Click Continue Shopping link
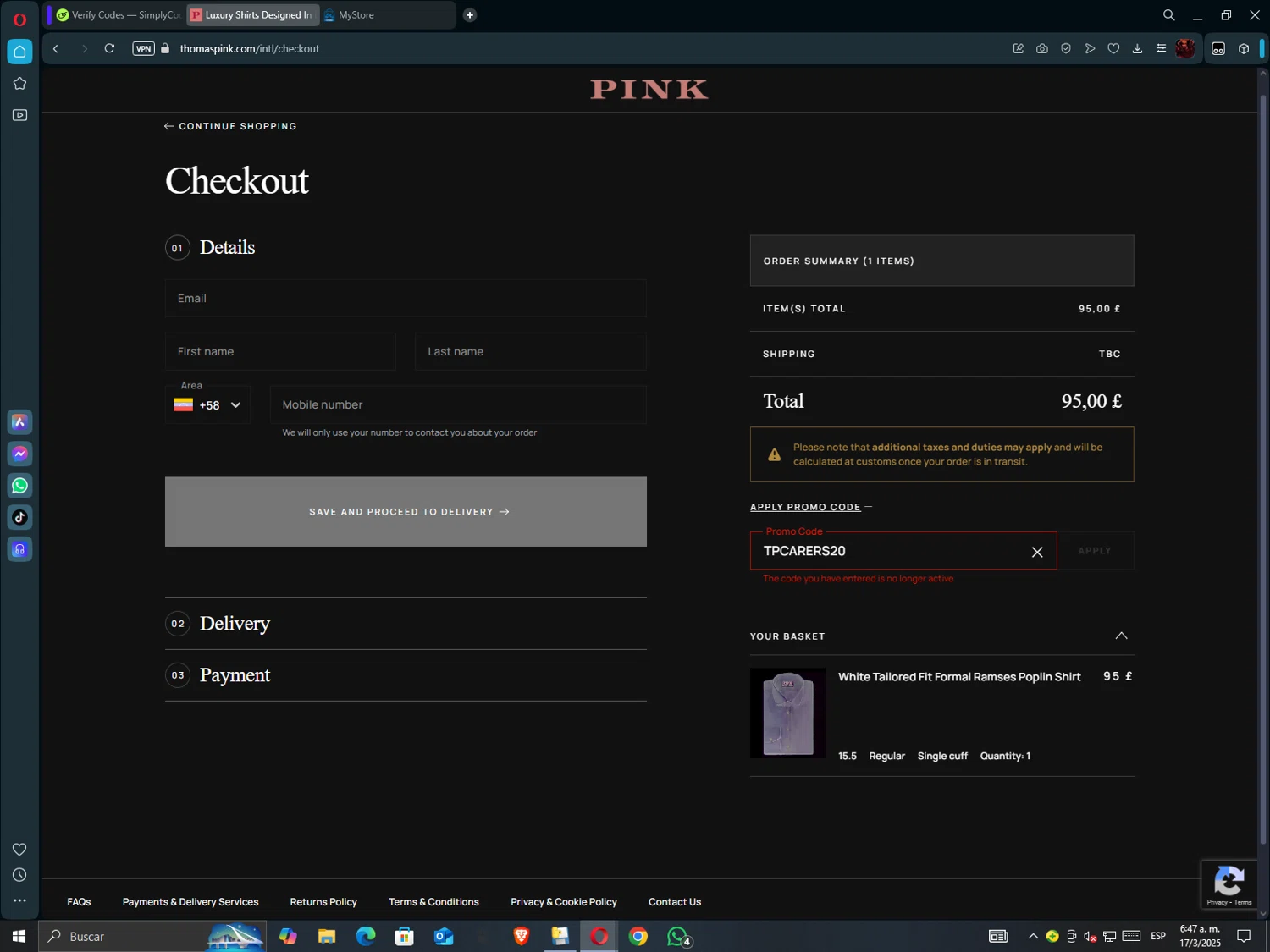The width and height of the screenshot is (1270, 952). tap(230, 126)
